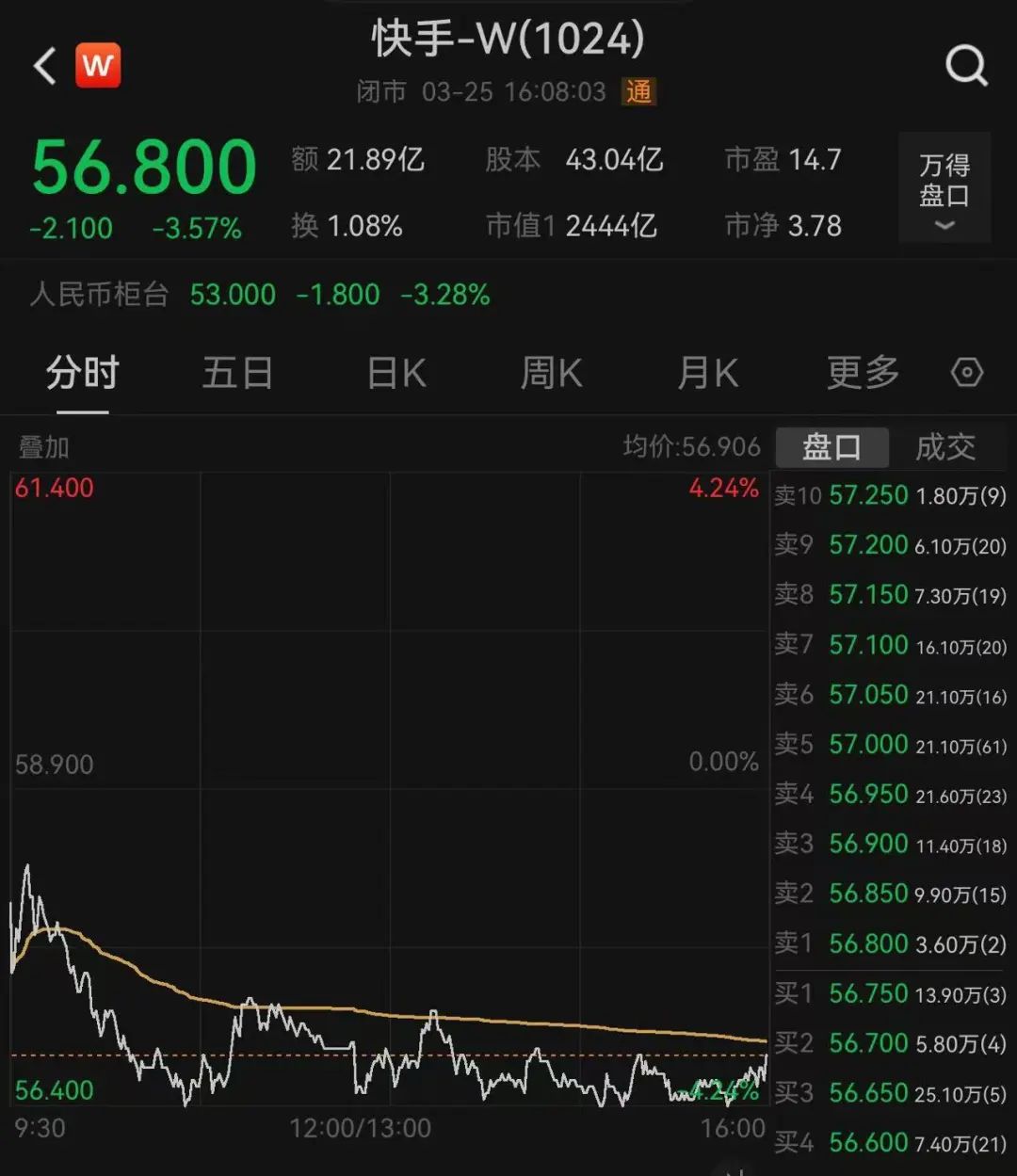Select the 买4 56.600 order row
This screenshot has height=1176, width=1017.
pos(891,1143)
